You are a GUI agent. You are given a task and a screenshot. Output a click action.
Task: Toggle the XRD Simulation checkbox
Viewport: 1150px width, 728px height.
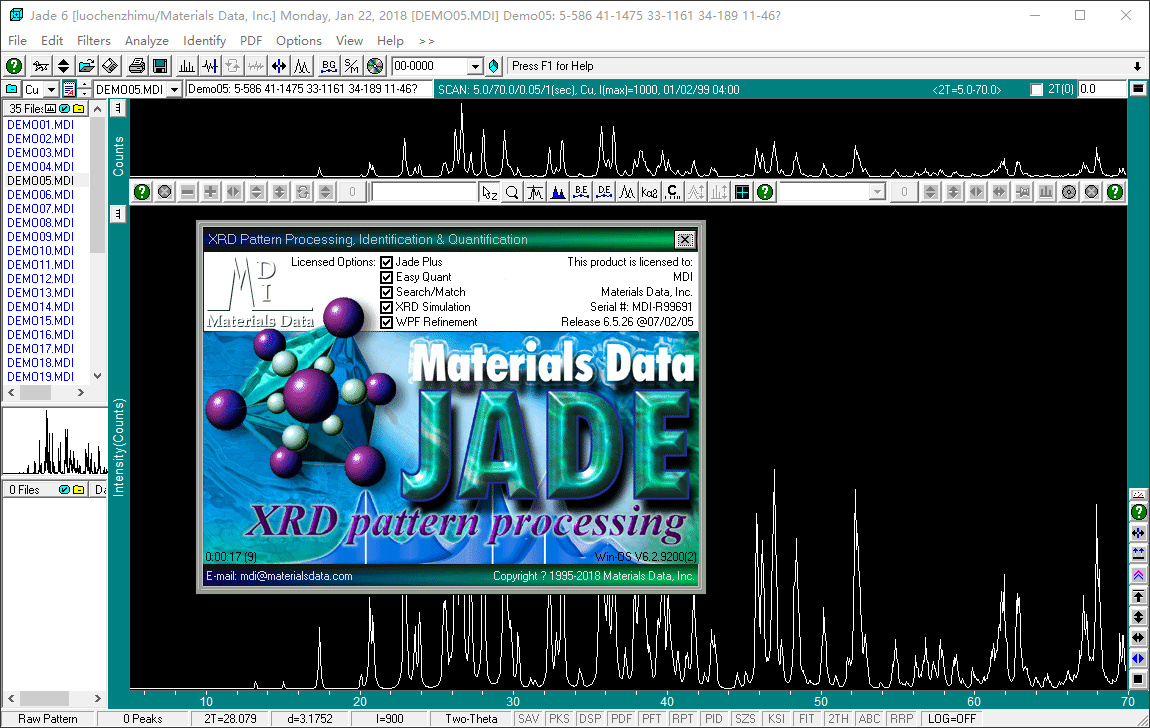[x=387, y=307]
